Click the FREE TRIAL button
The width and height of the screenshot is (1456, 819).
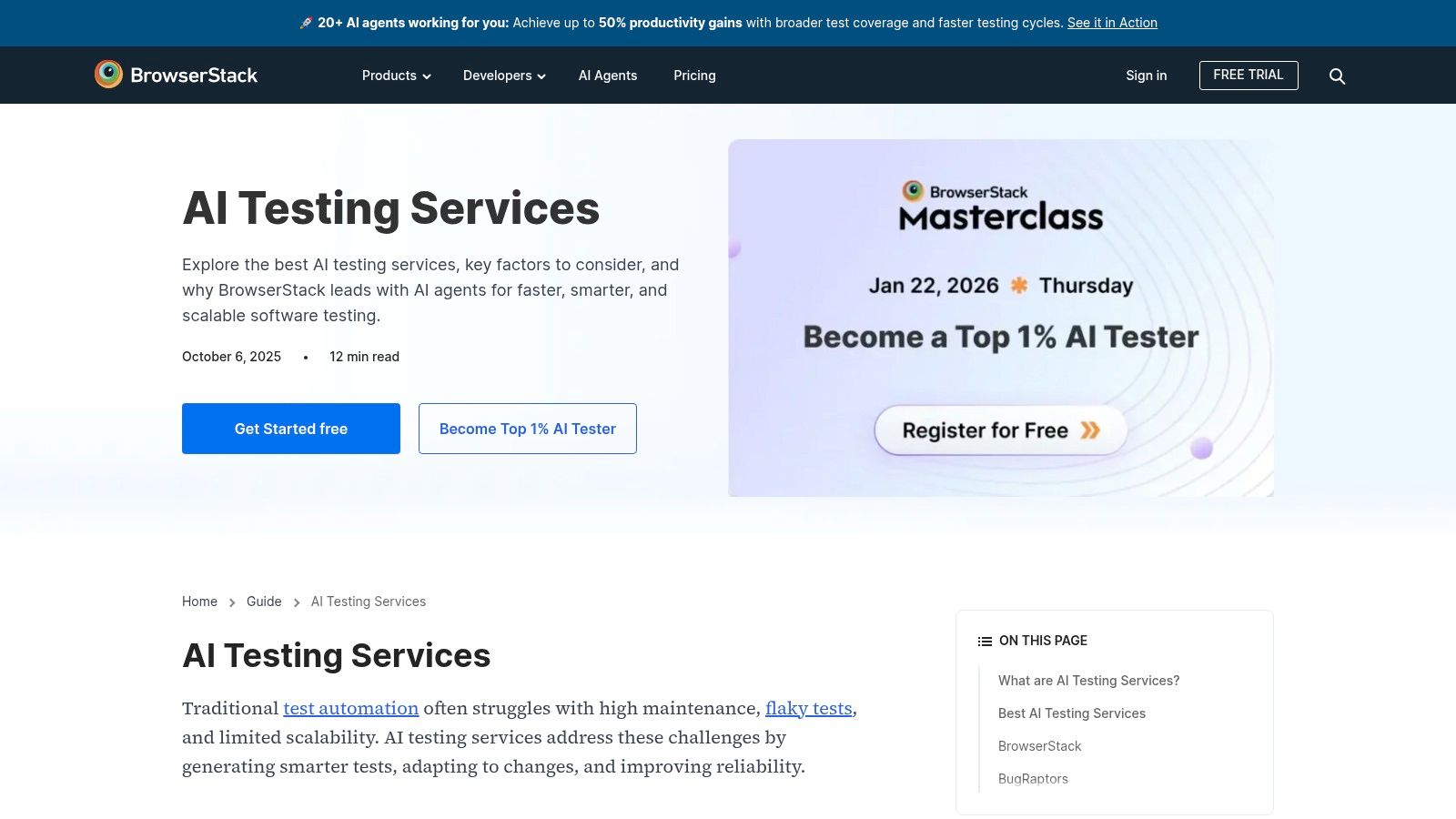click(x=1249, y=76)
